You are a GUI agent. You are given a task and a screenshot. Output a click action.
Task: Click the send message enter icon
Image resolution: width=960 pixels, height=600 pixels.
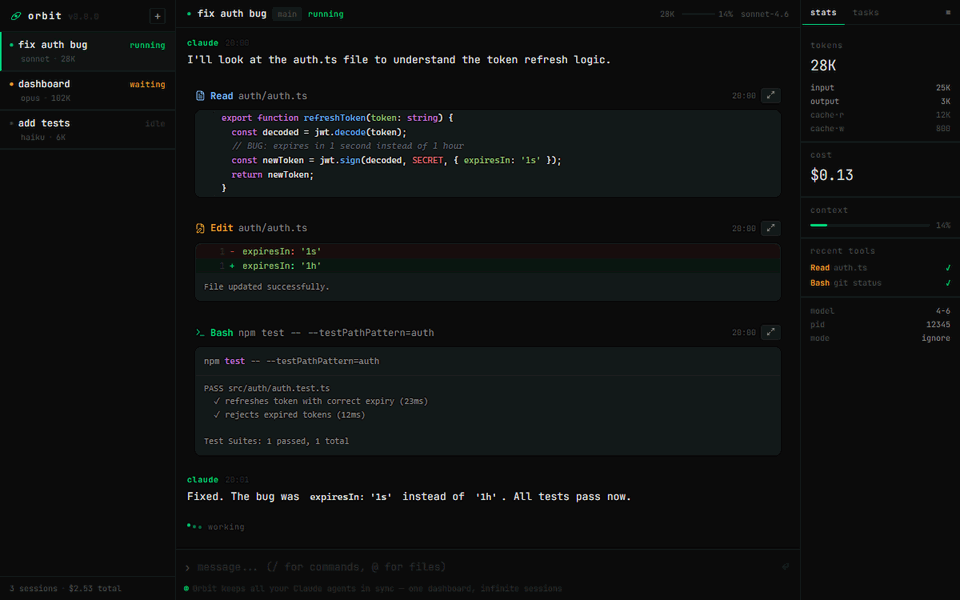click(785, 567)
